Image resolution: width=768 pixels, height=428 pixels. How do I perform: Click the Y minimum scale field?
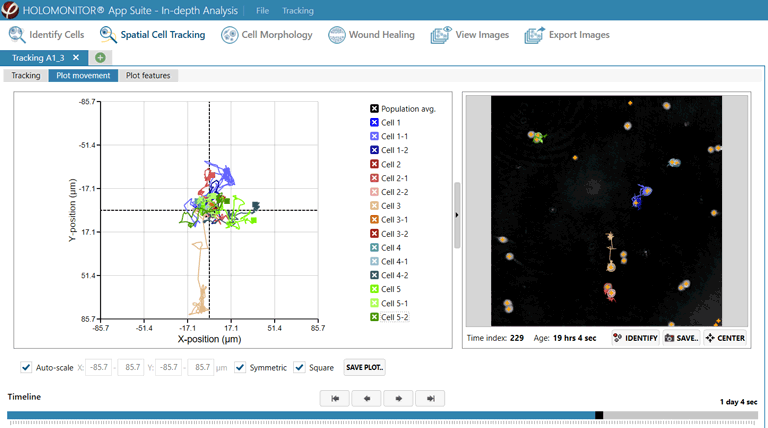tap(168, 367)
